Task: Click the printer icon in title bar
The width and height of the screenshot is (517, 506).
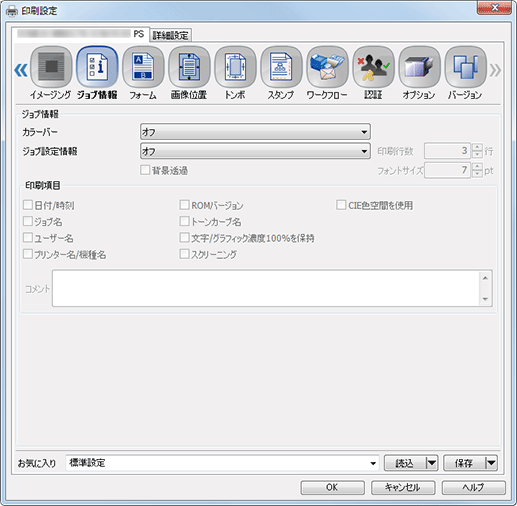Action: [x=12, y=11]
